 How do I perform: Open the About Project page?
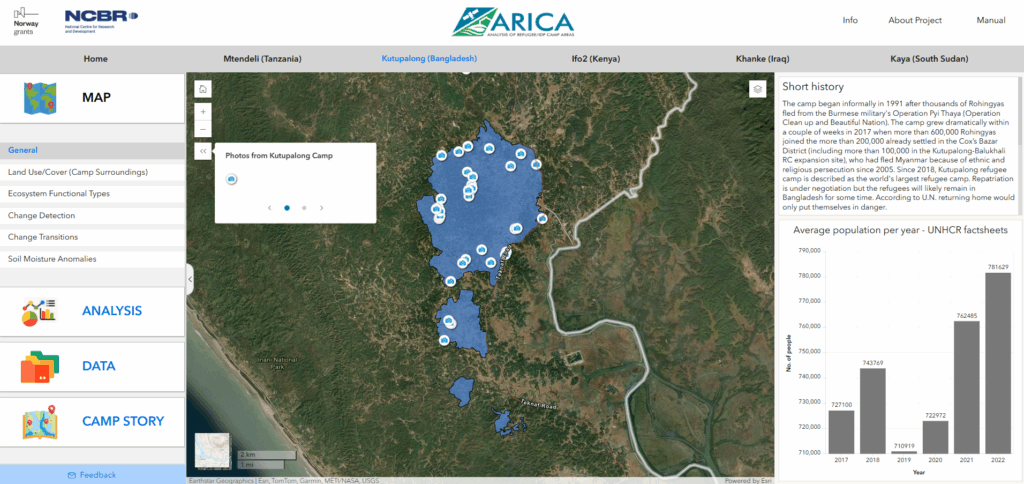(915, 20)
